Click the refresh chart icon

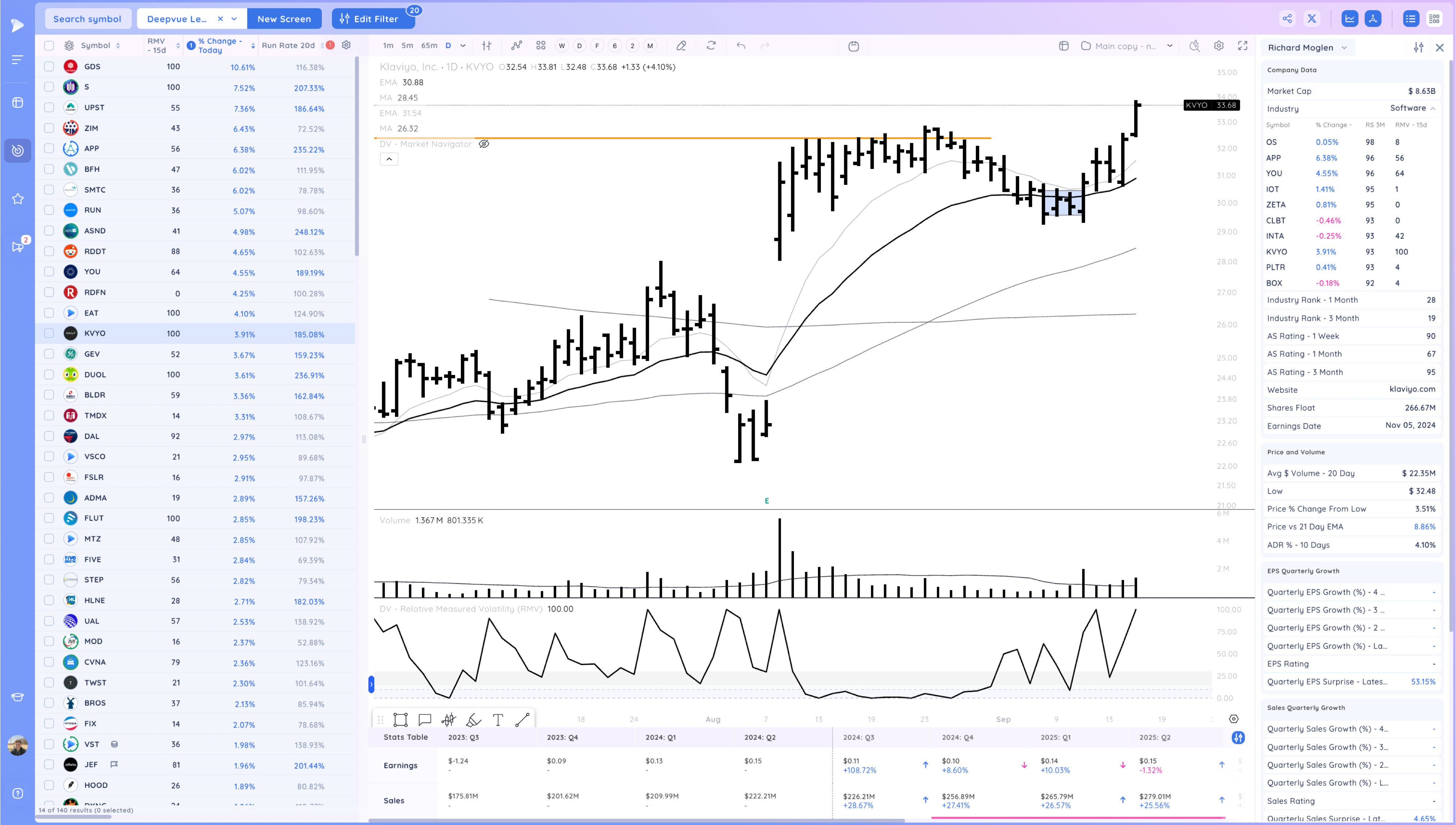711,46
